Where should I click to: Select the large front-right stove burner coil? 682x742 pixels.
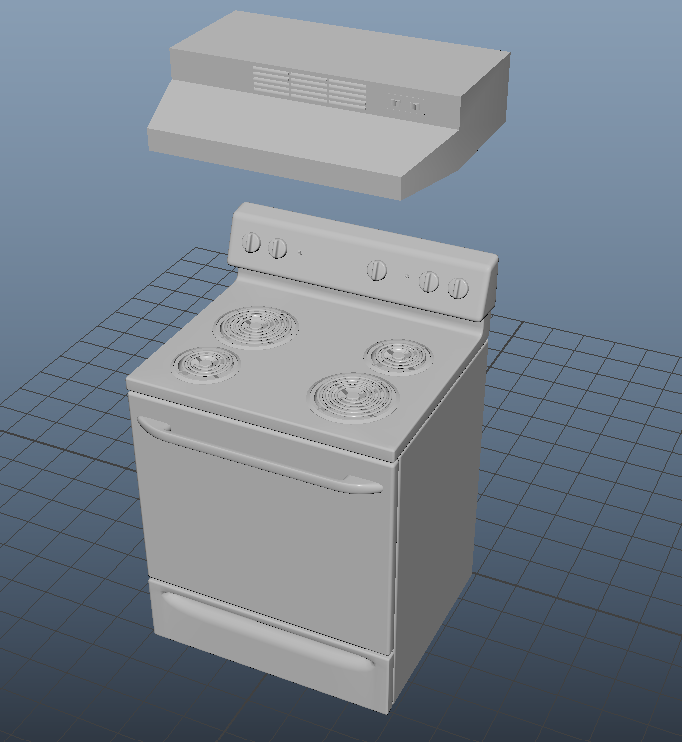[353, 397]
